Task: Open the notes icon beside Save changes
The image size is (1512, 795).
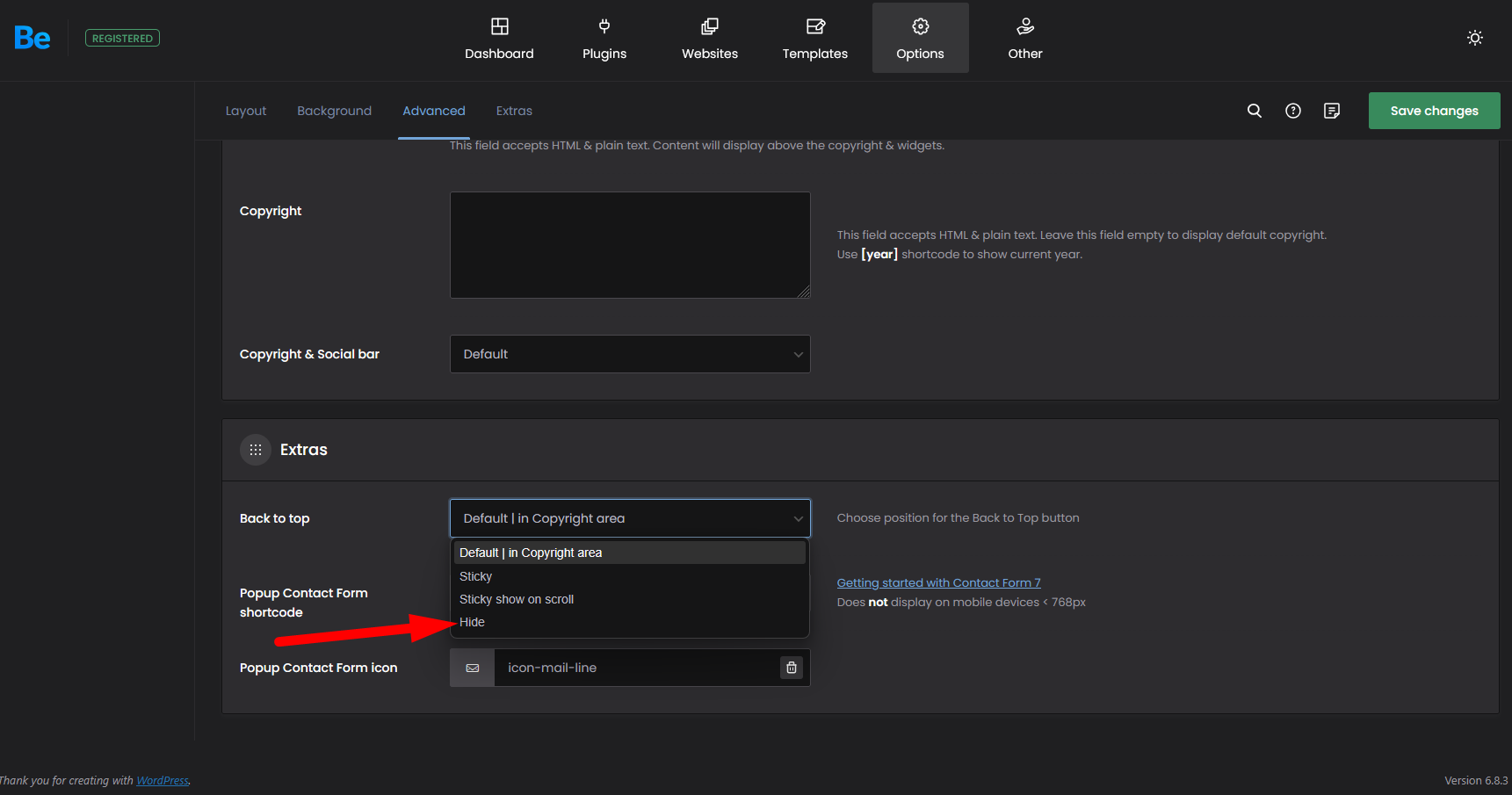Action: (x=1331, y=111)
